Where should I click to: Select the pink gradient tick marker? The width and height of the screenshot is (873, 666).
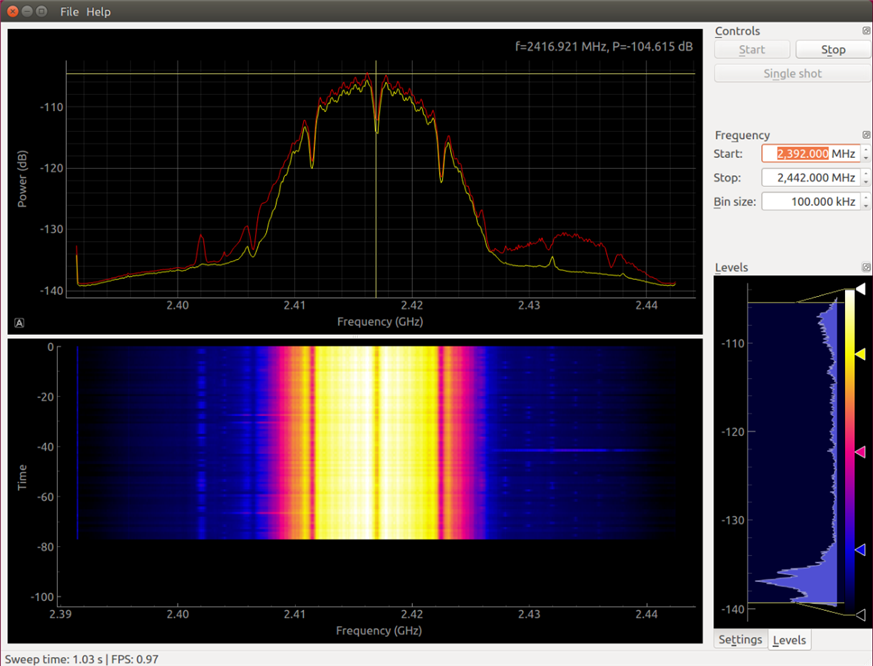[859, 453]
